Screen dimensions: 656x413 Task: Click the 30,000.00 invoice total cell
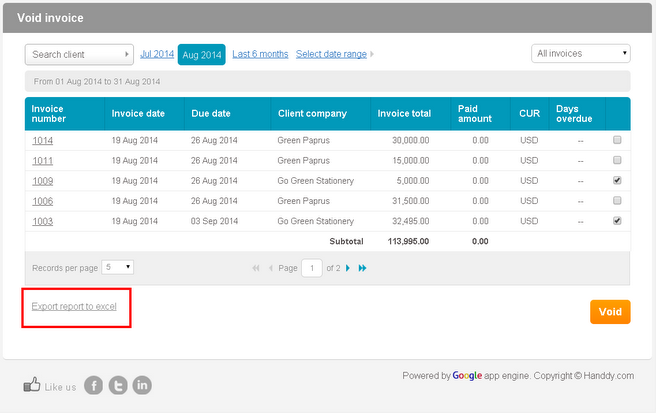410,140
